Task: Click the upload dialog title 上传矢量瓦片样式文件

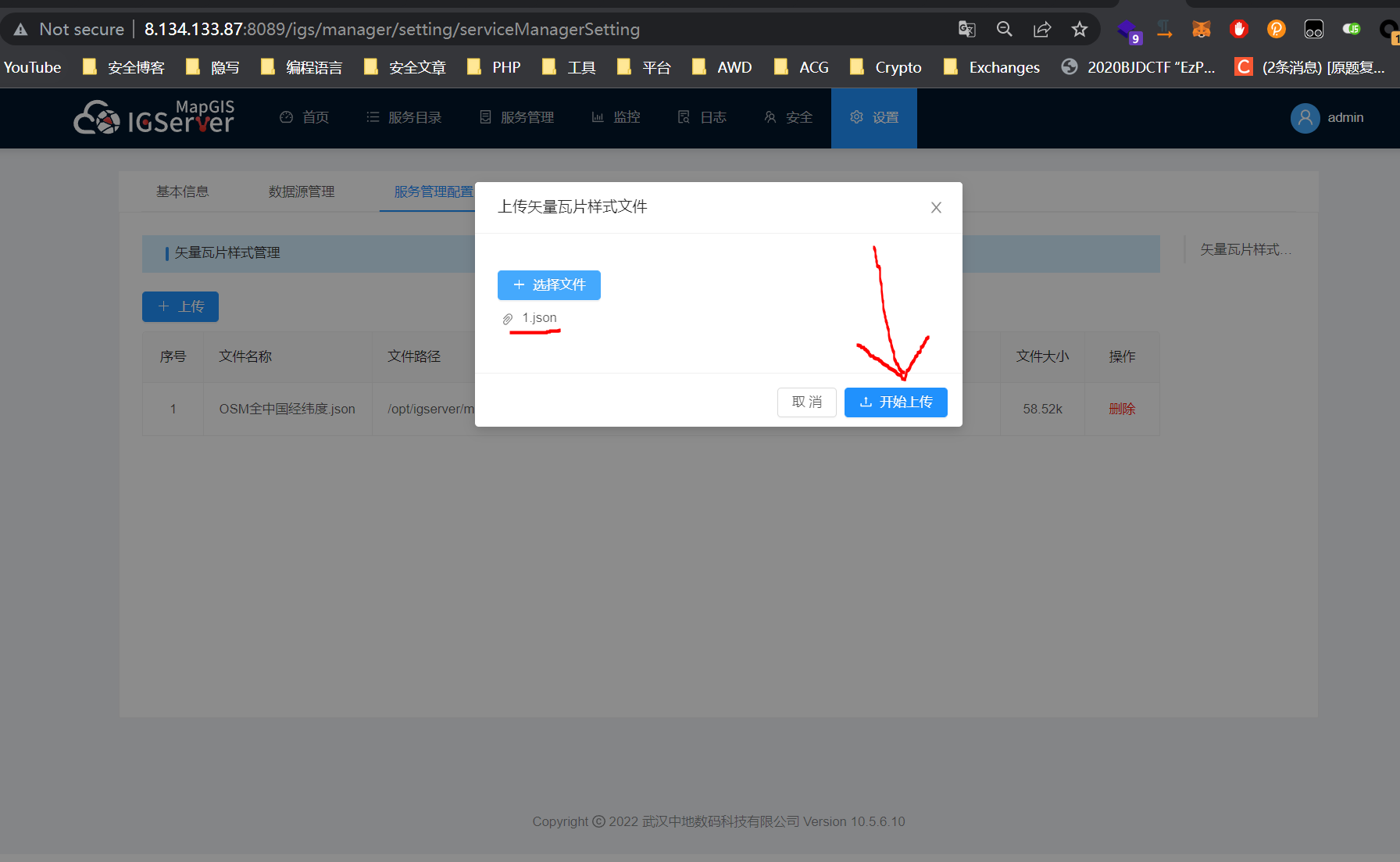Action: tap(573, 207)
